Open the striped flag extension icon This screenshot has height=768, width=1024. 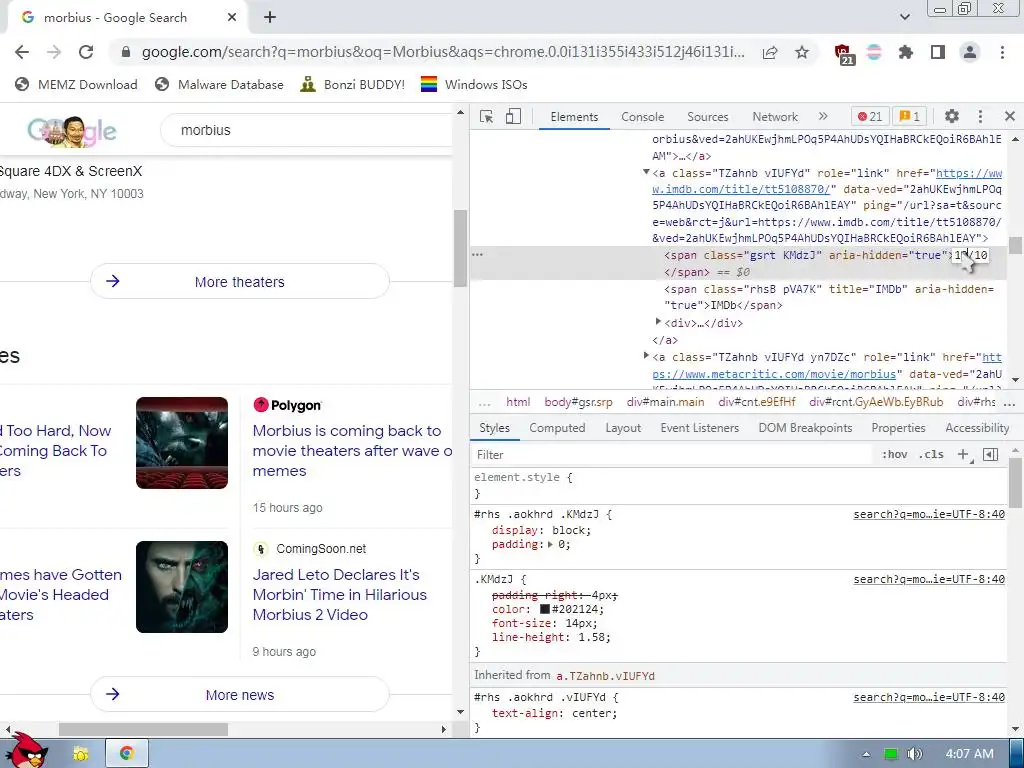pyautogui.click(x=874, y=52)
